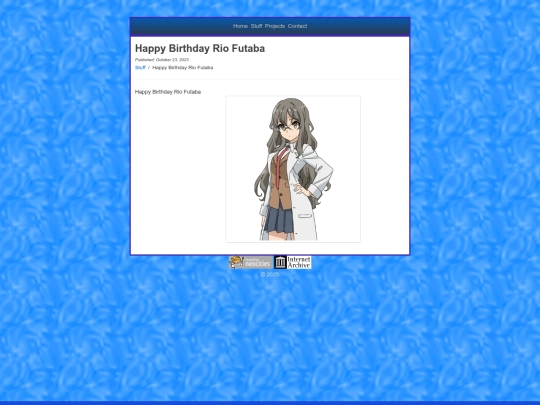Open the Stuff navigation menu item

[x=256, y=26]
